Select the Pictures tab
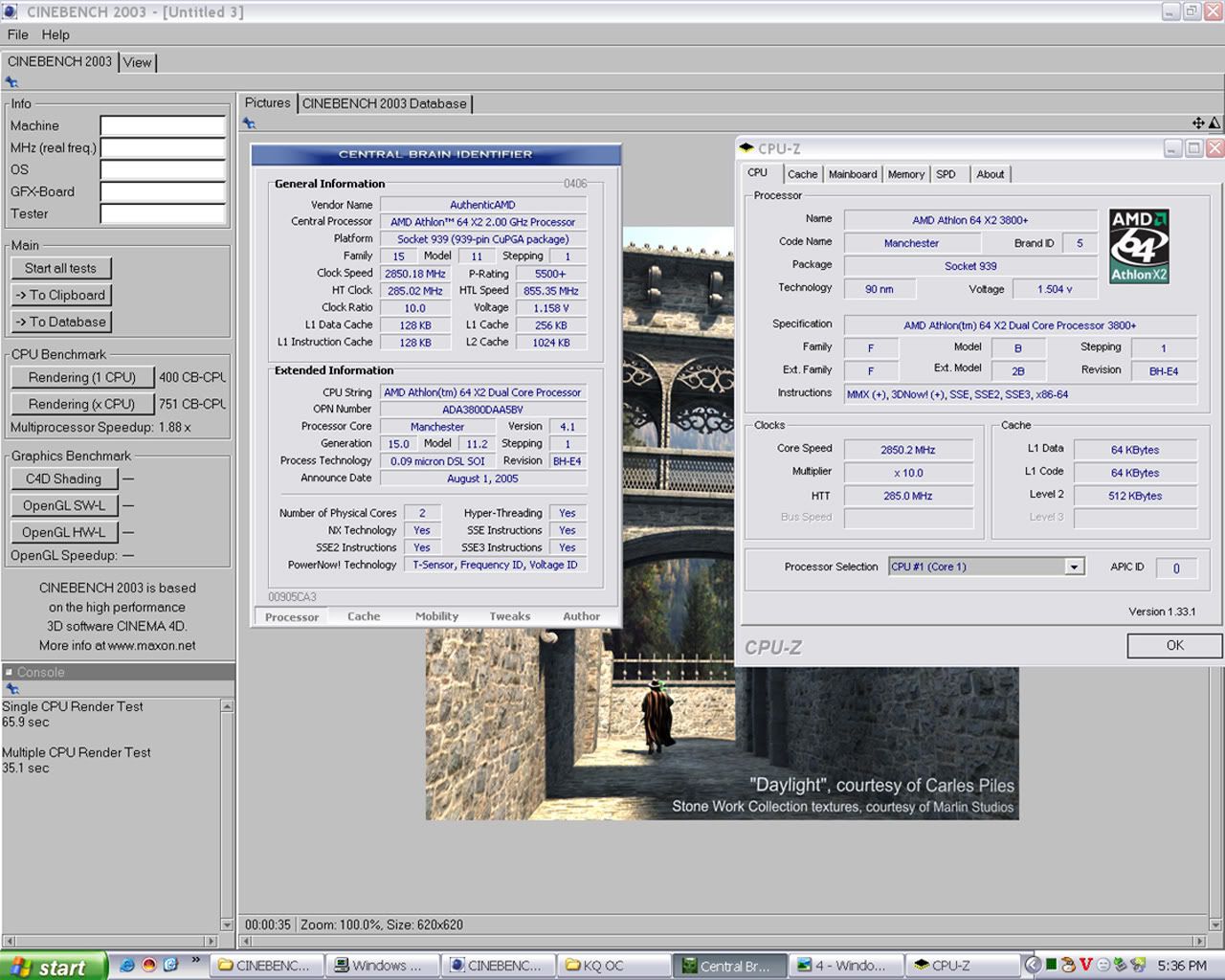Image resolution: width=1225 pixels, height=980 pixels. click(x=267, y=102)
